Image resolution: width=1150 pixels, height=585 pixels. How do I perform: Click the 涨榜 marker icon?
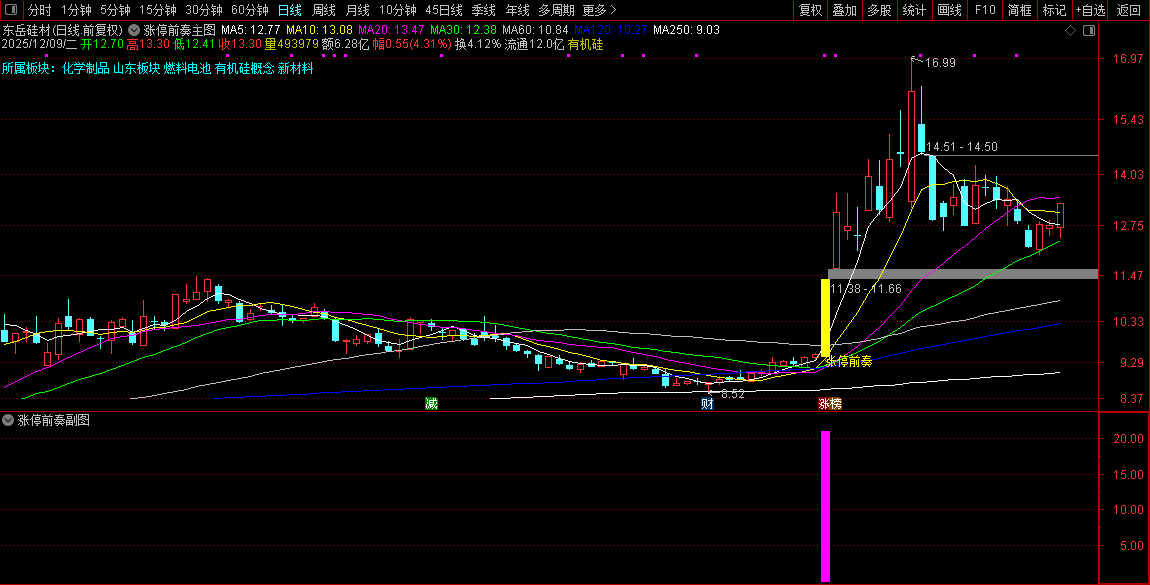pos(829,403)
